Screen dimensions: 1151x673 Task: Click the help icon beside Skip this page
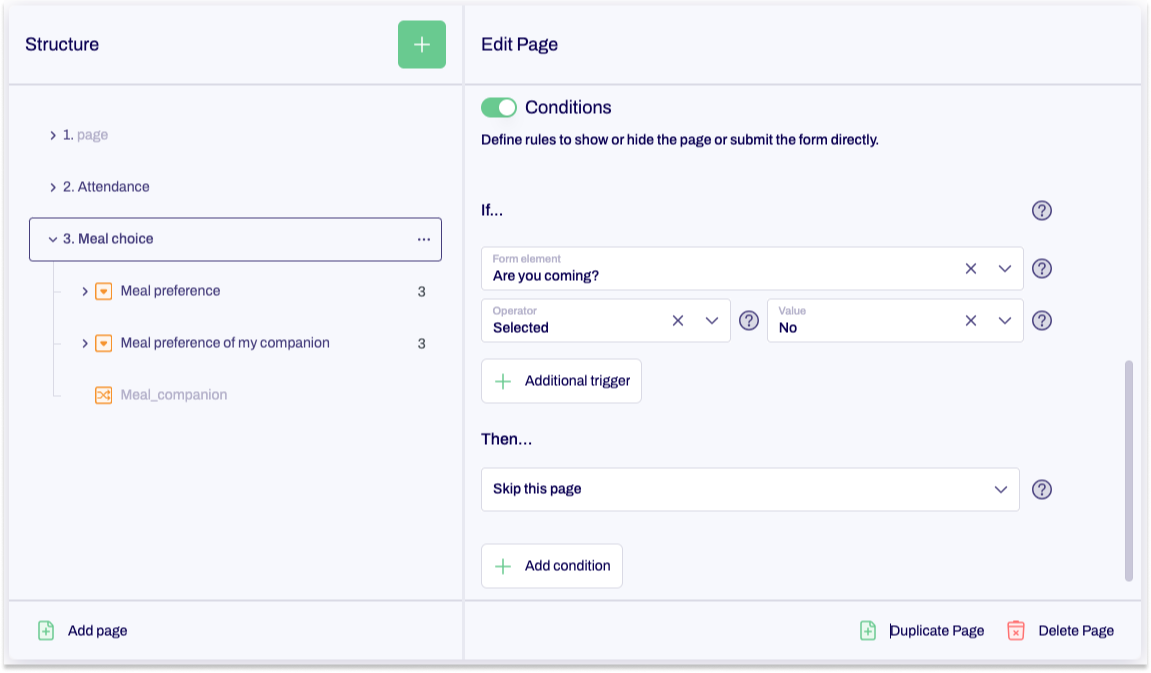tap(1042, 489)
